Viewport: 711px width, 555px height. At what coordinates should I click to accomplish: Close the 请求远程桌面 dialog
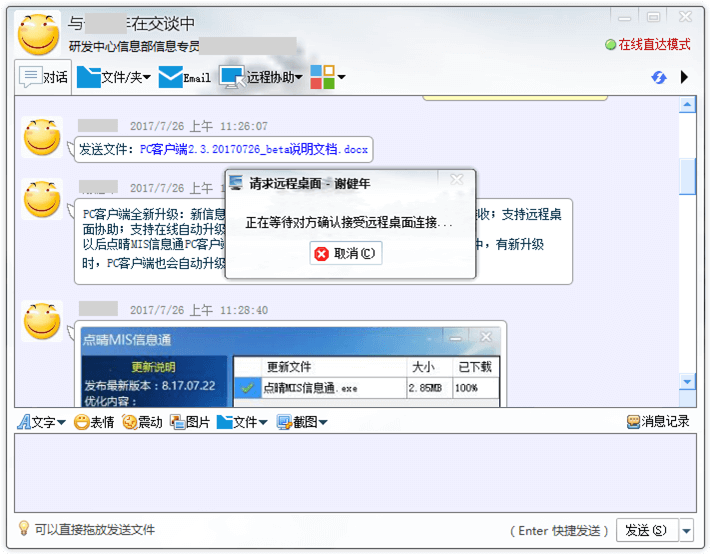[456, 181]
